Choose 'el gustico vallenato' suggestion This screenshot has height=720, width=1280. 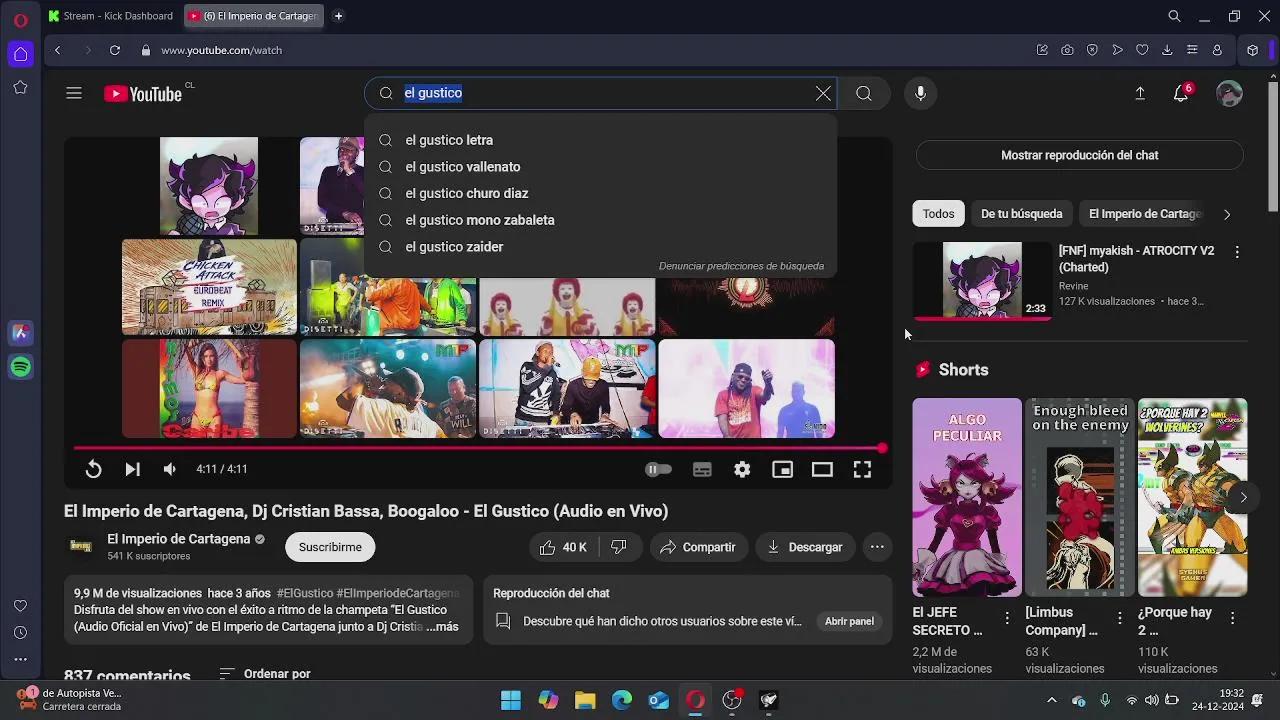point(462,167)
